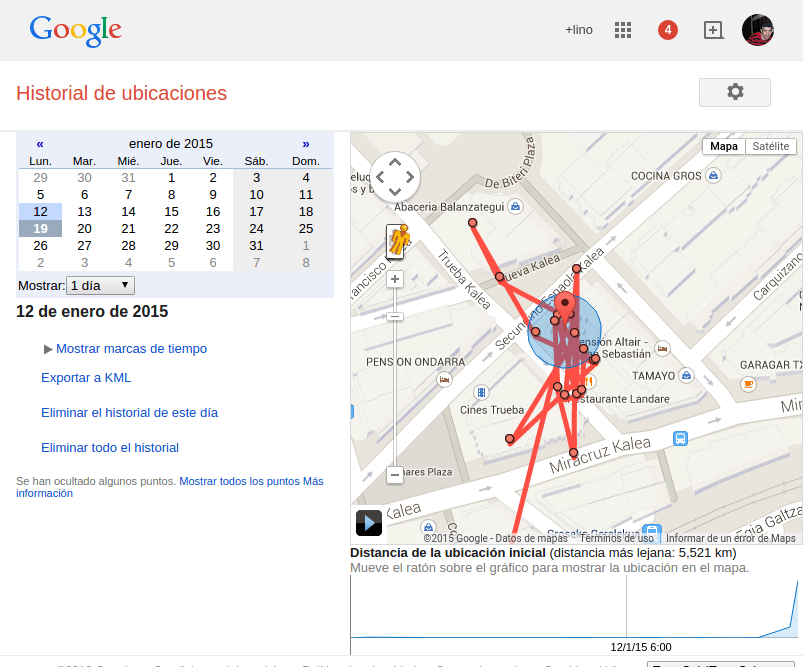Select calendar day 29 of diciembre
This screenshot has height=667, width=804.
coord(41,178)
